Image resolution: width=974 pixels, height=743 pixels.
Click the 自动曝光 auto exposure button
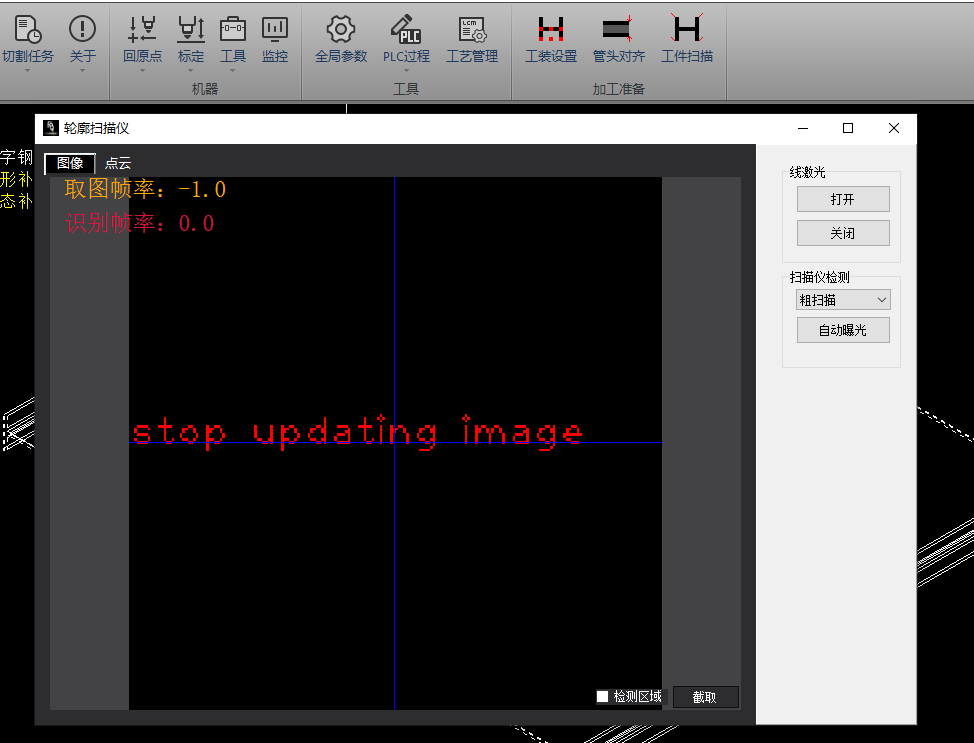coord(843,330)
